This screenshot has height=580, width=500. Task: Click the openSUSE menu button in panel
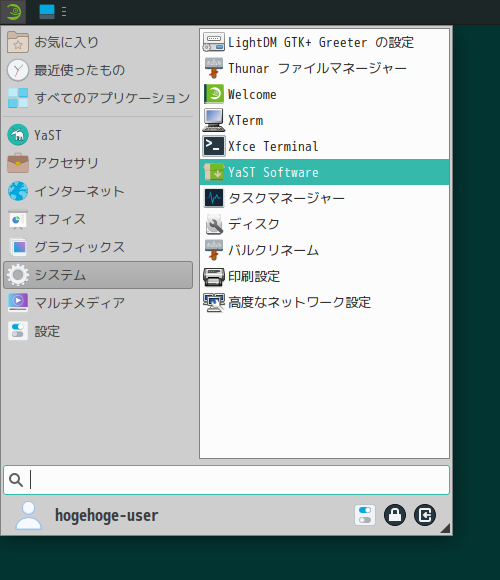click(13, 12)
